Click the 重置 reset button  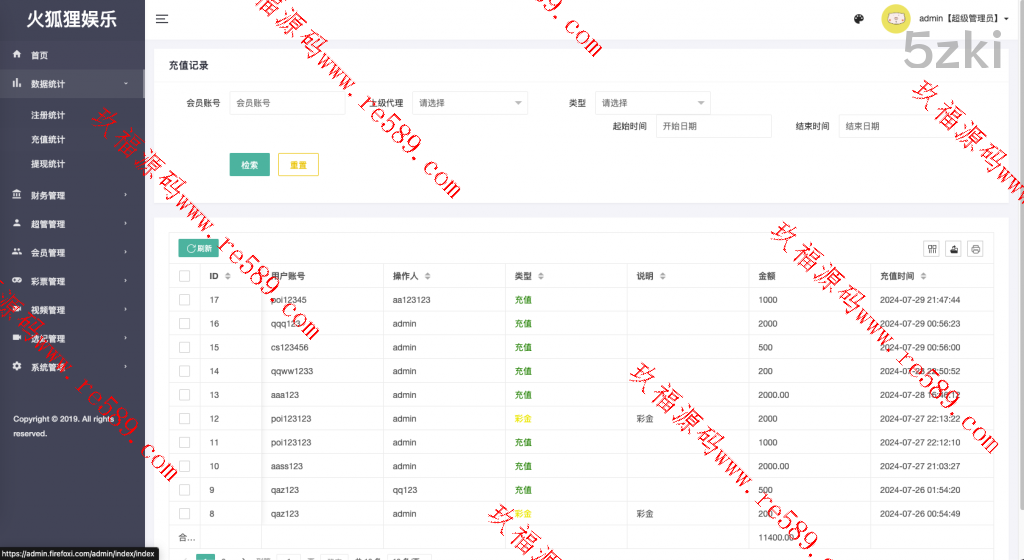click(x=298, y=164)
